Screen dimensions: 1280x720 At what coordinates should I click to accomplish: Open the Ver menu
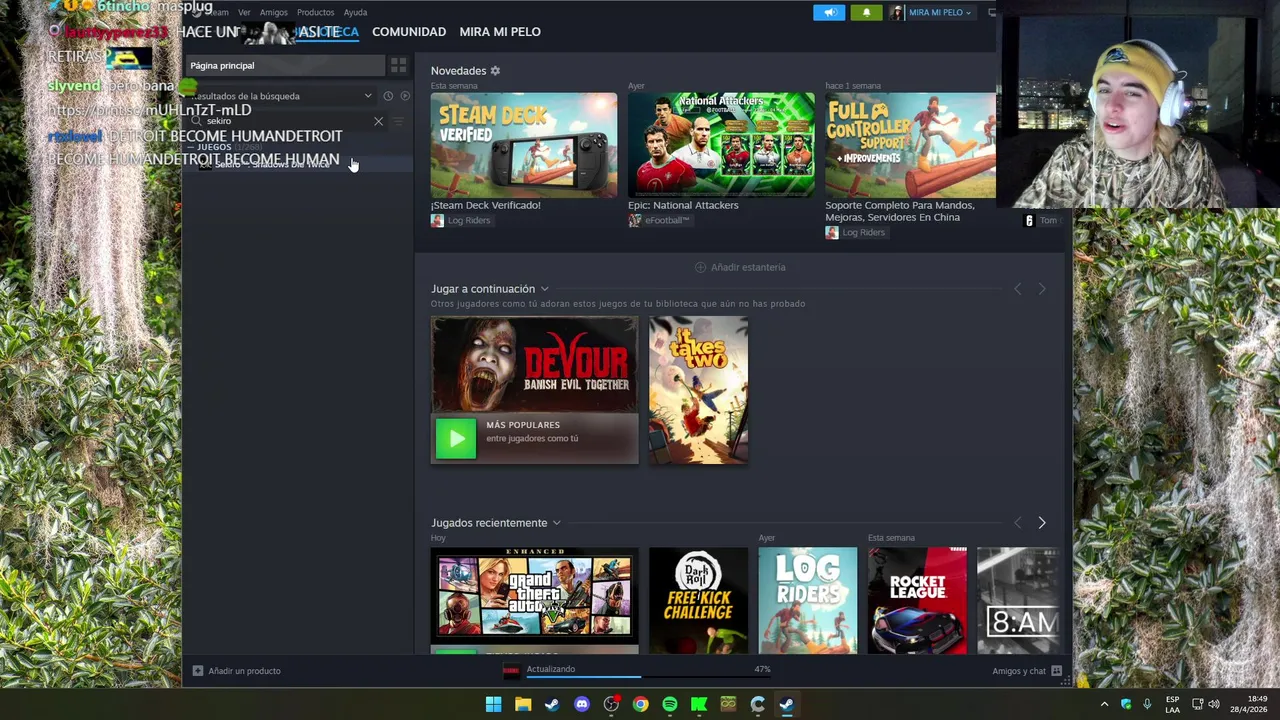[244, 12]
